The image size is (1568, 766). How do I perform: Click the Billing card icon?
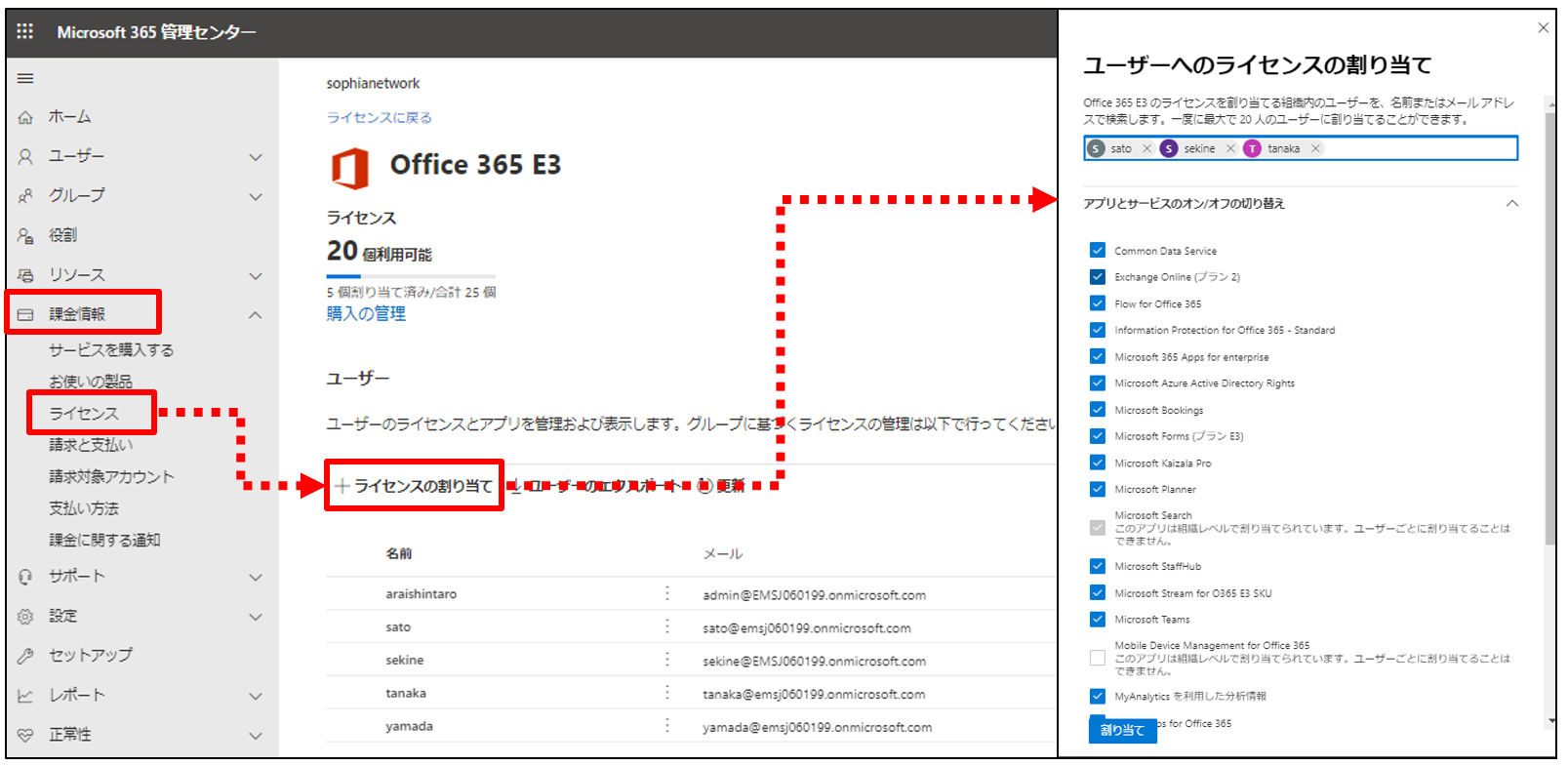tap(25, 314)
